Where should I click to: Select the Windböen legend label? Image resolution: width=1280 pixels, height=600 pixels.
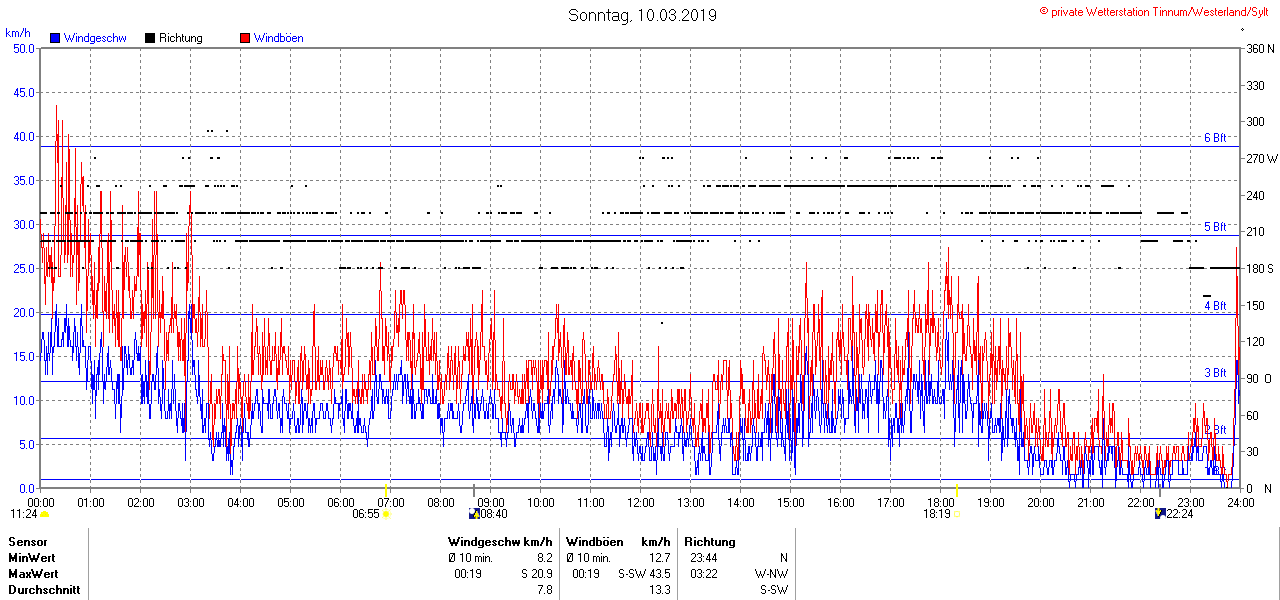(x=278, y=38)
